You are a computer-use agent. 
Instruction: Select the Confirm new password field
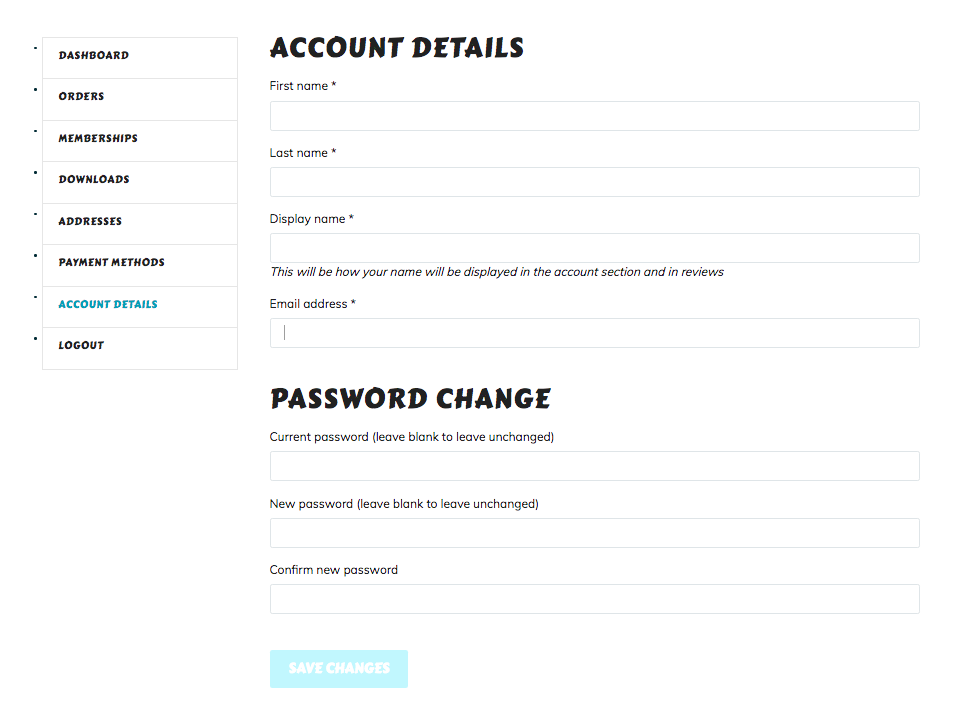click(x=594, y=599)
